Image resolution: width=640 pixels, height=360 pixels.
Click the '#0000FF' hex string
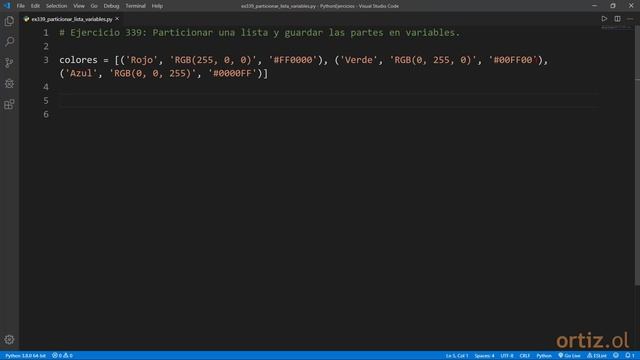[233, 73]
